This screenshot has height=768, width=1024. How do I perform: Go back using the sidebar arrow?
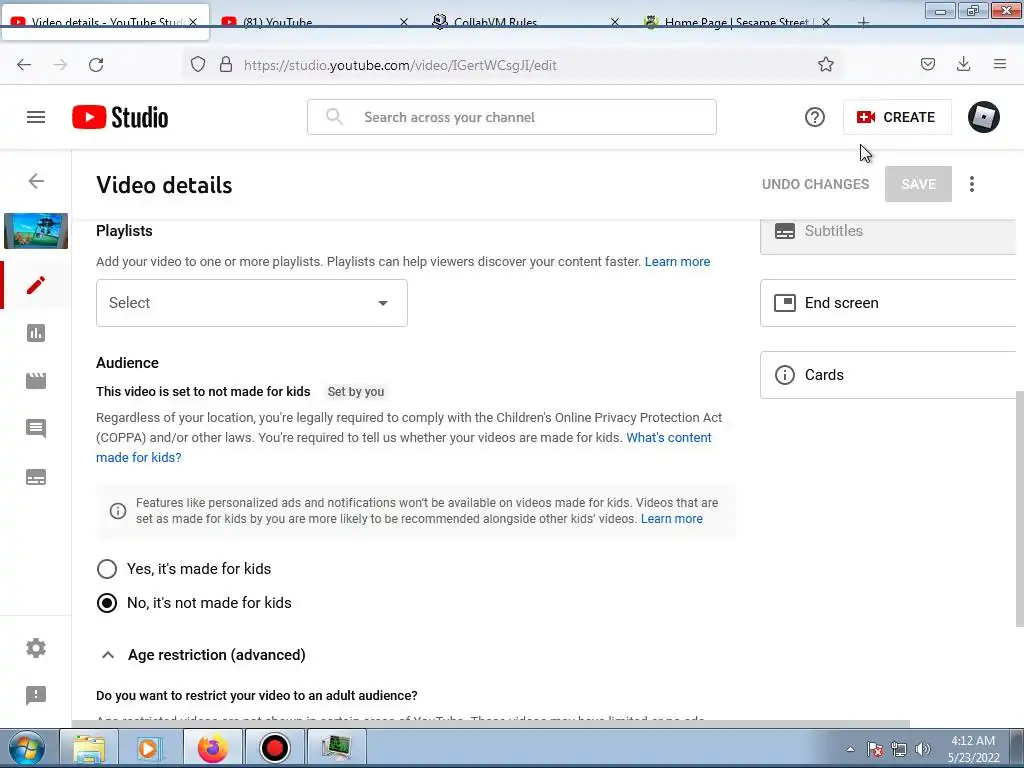36,181
